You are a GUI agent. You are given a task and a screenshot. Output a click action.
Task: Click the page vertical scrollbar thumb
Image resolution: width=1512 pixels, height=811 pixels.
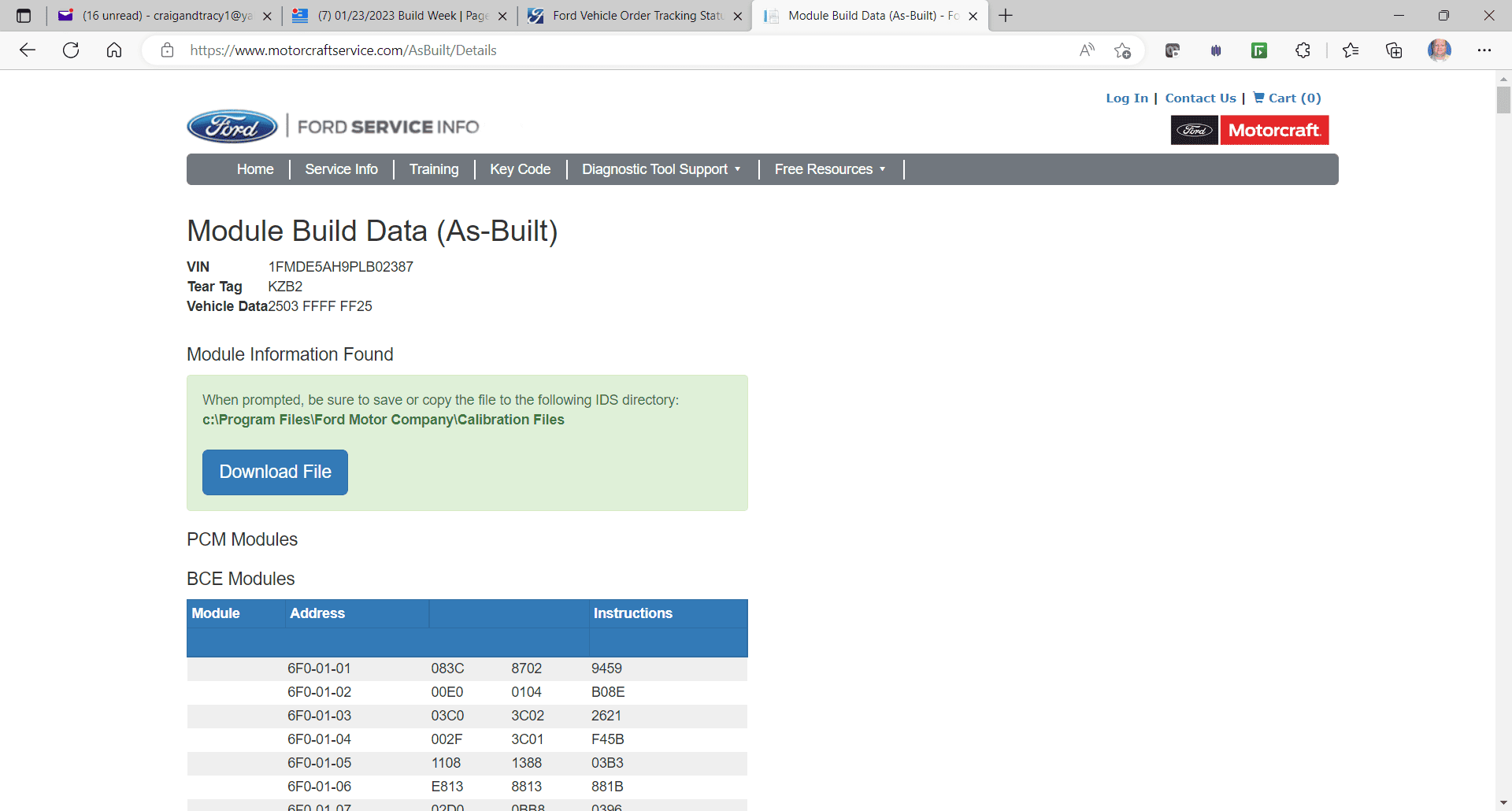[1503, 100]
